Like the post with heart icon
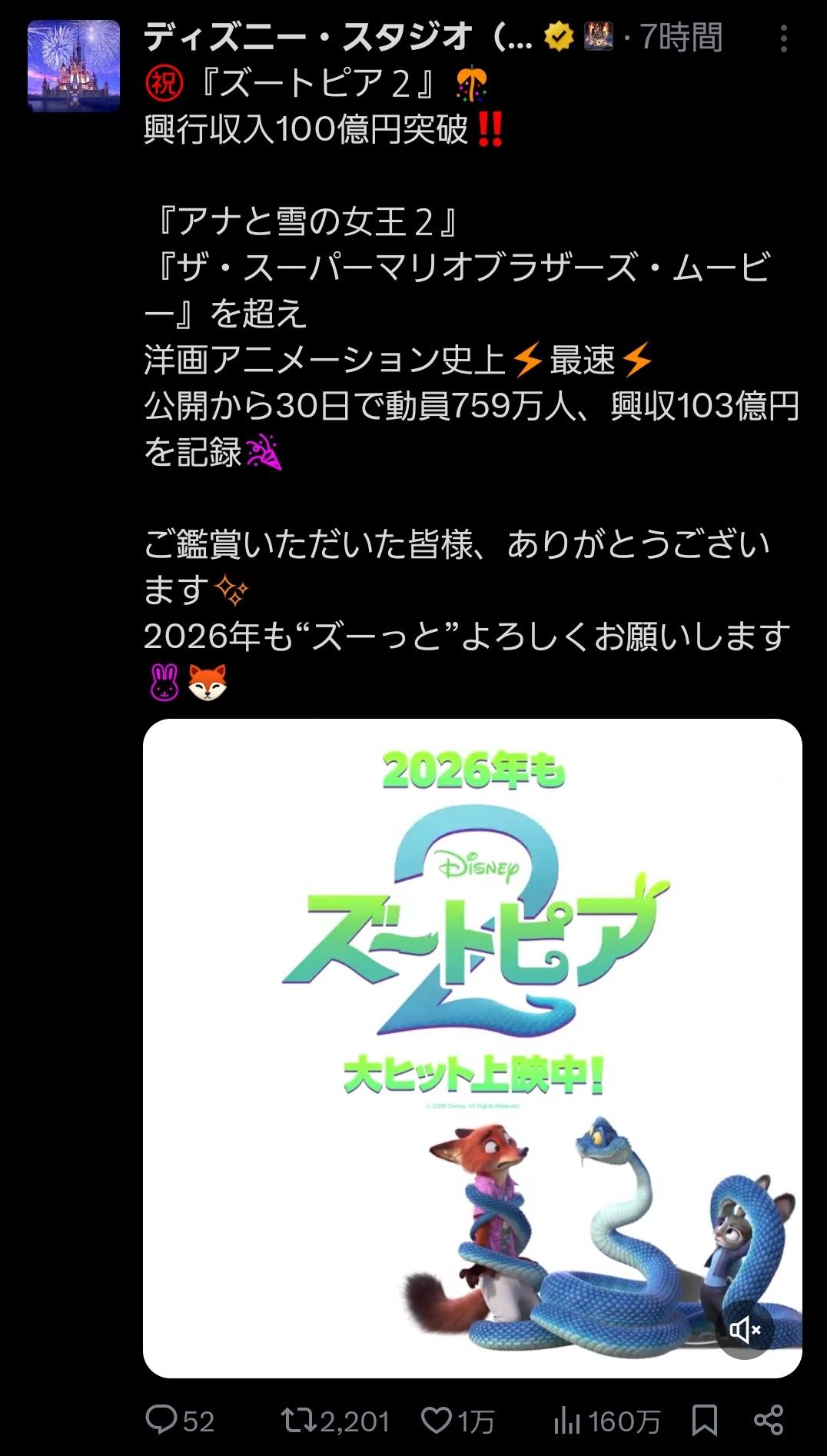Image resolution: width=827 pixels, height=1456 pixels. point(437,1420)
